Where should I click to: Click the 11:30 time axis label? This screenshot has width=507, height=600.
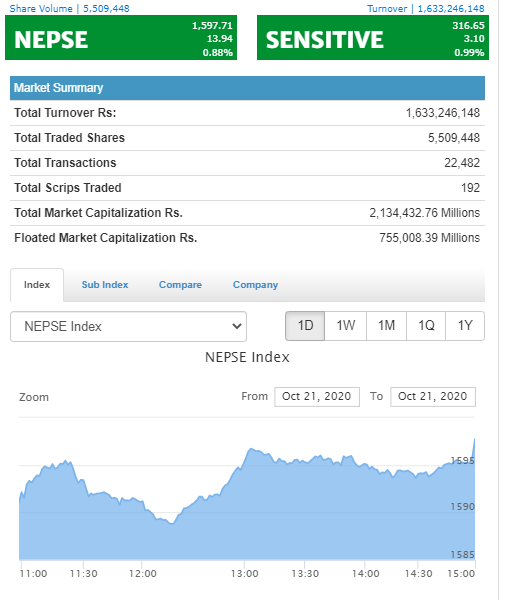(83, 574)
